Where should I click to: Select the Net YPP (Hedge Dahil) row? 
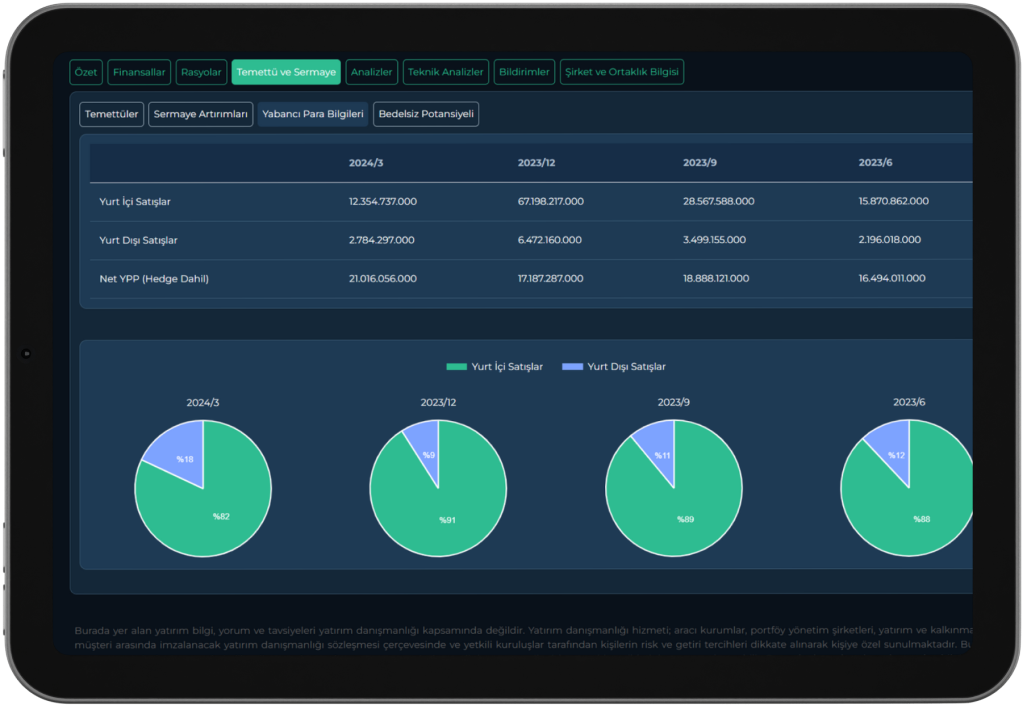point(154,279)
